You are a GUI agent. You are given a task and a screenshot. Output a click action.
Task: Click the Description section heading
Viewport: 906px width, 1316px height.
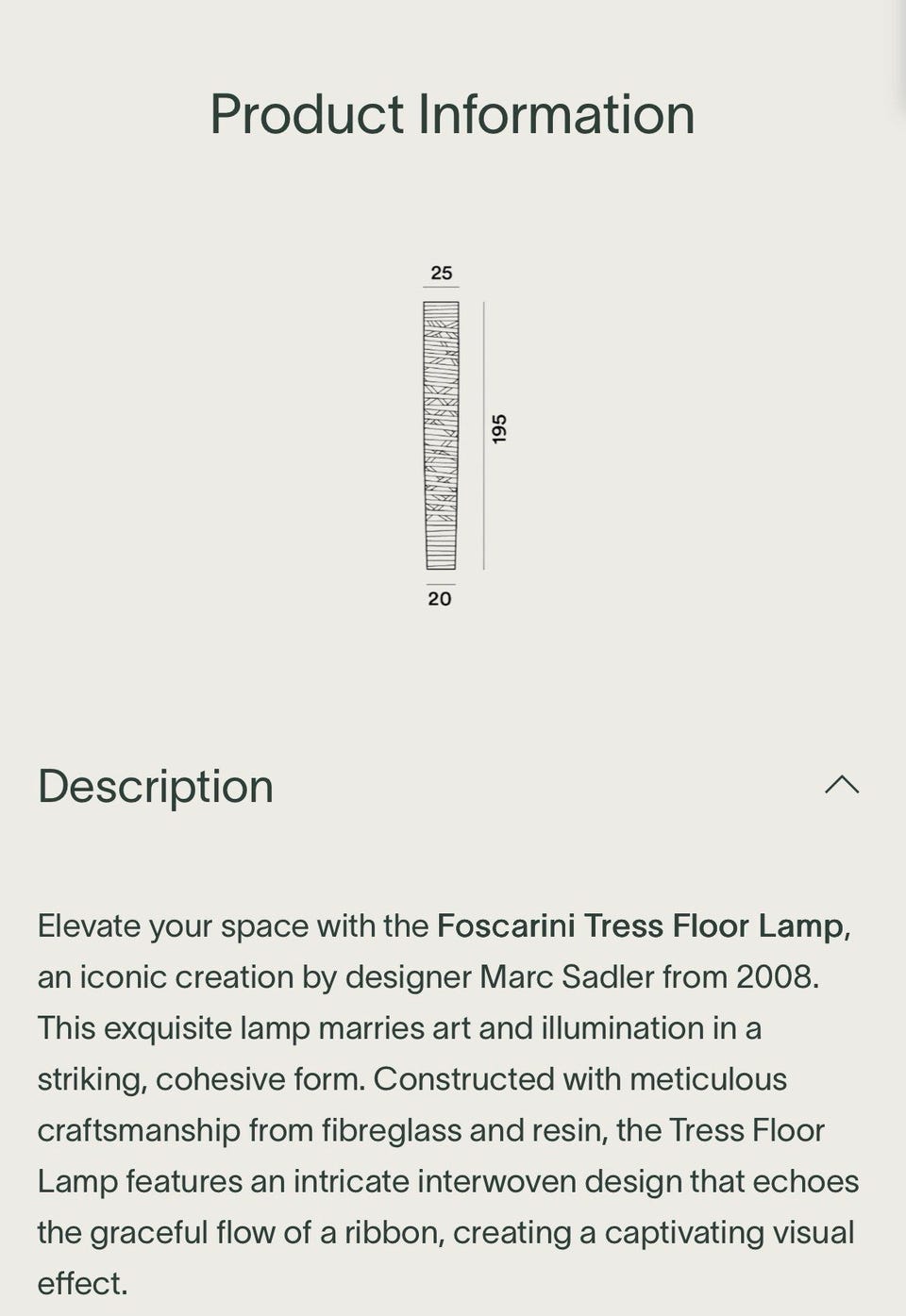click(156, 786)
